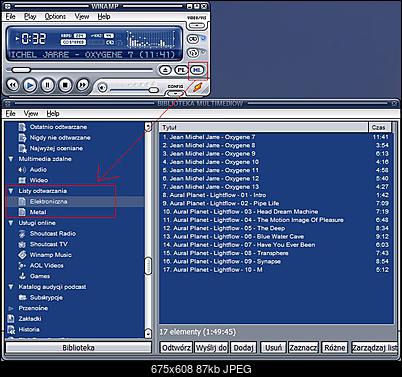Click the Biblioteka button
This screenshot has height=377, width=402.
(78, 348)
